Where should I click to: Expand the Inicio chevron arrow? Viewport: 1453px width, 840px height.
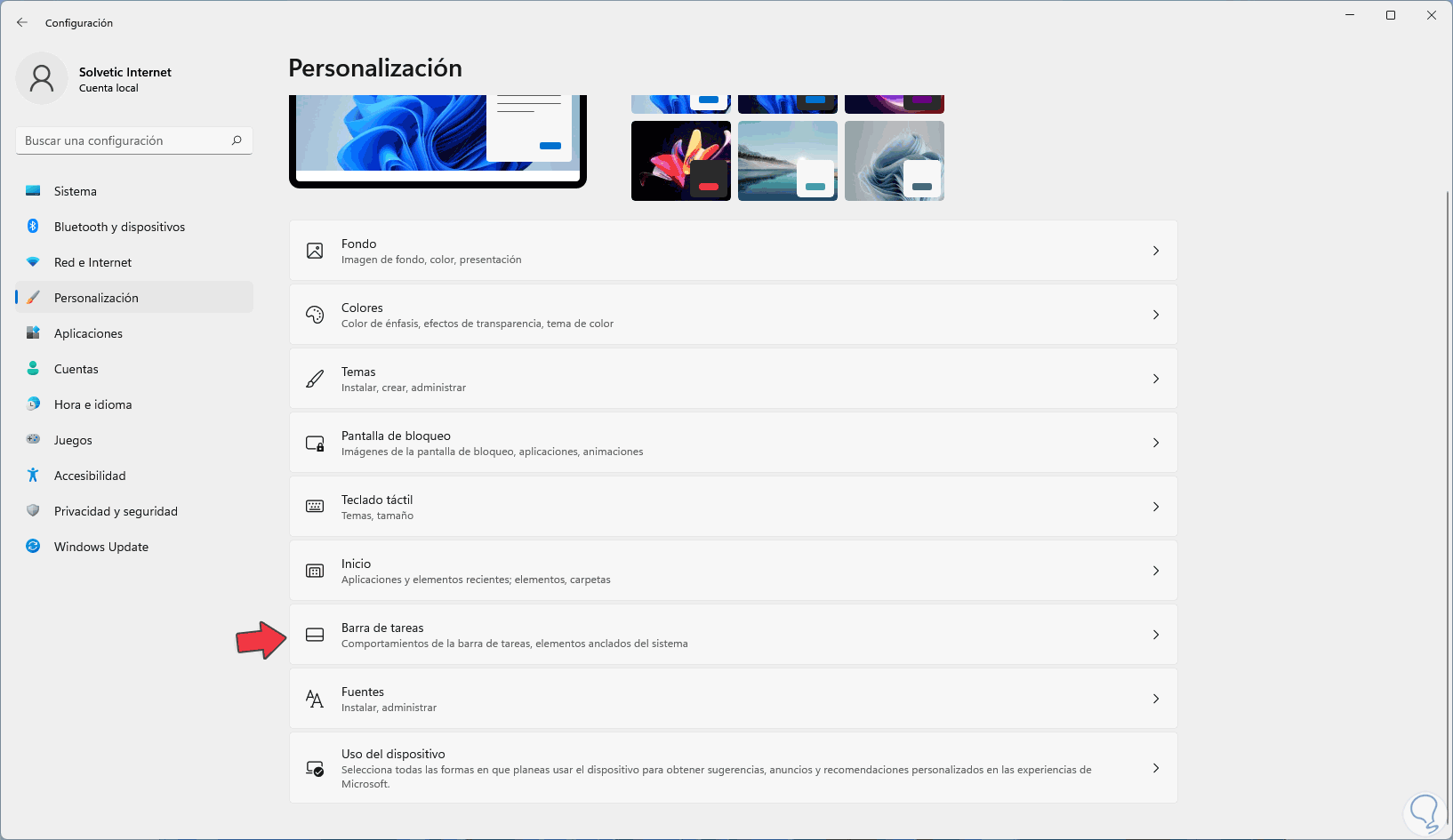(x=1156, y=571)
